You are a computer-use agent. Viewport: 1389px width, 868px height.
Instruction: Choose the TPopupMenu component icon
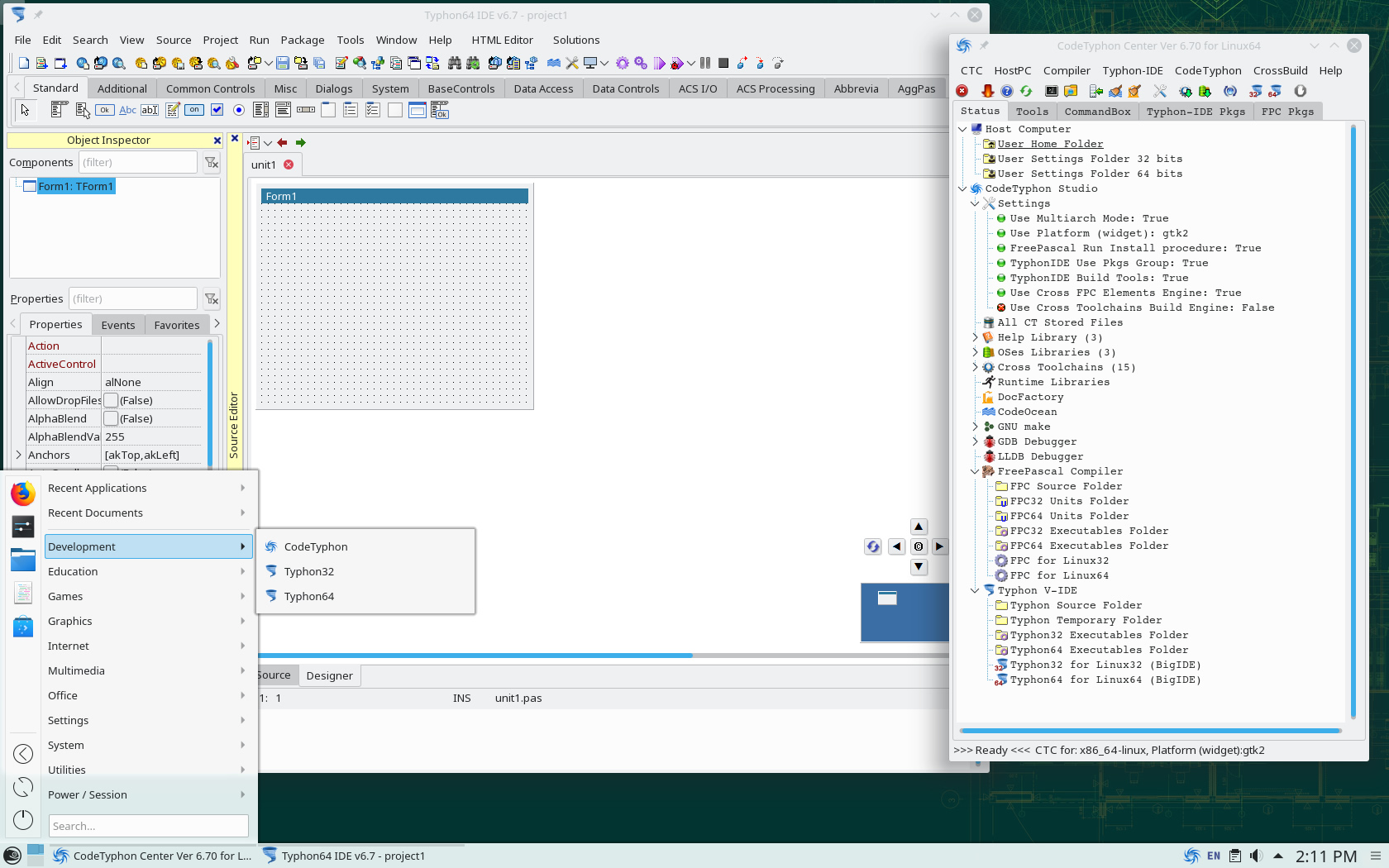(82, 109)
